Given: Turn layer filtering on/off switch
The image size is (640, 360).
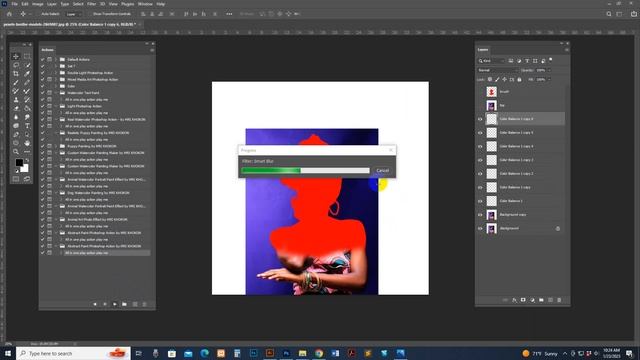Looking at the screenshot, I should tap(550, 60).
